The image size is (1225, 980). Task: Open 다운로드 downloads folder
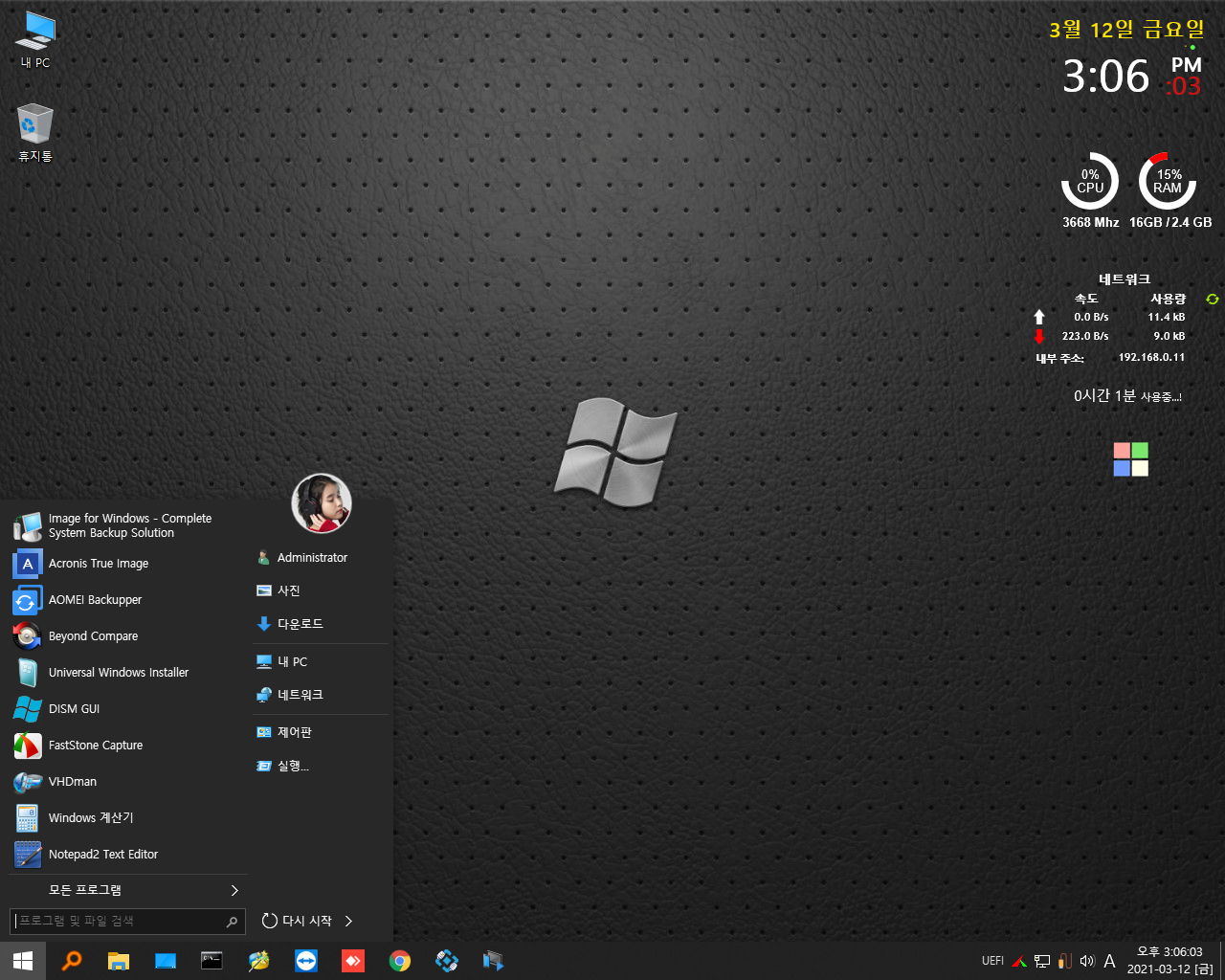(x=321, y=624)
